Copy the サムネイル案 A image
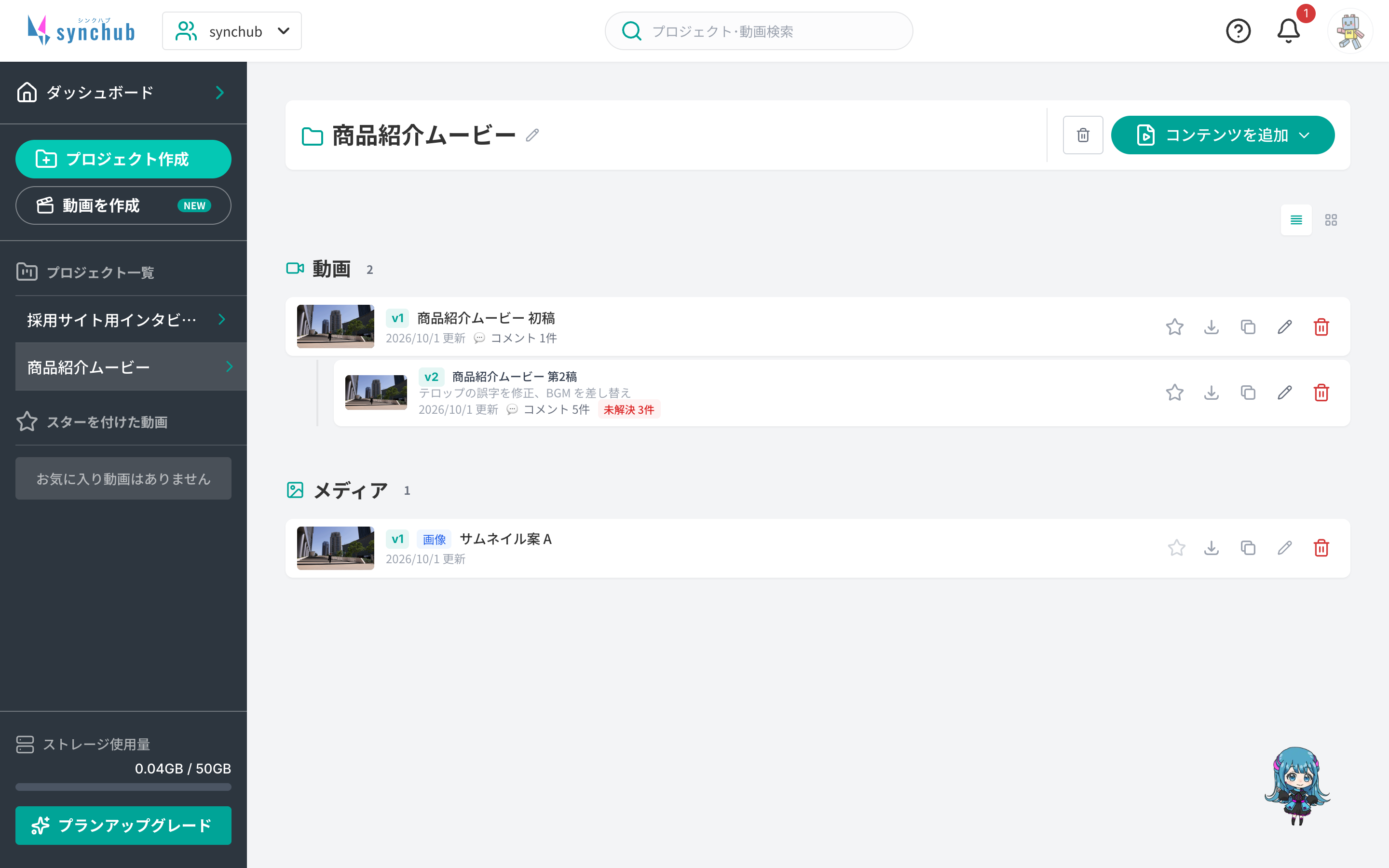 pyautogui.click(x=1248, y=548)
